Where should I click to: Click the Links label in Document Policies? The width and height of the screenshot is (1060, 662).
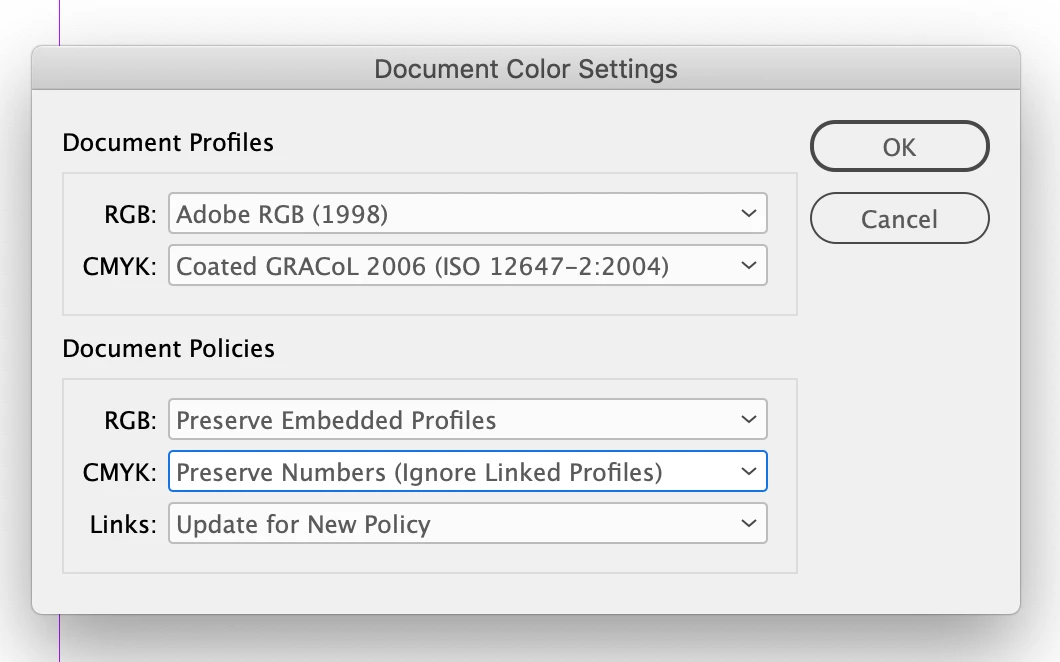click(124, 525)
